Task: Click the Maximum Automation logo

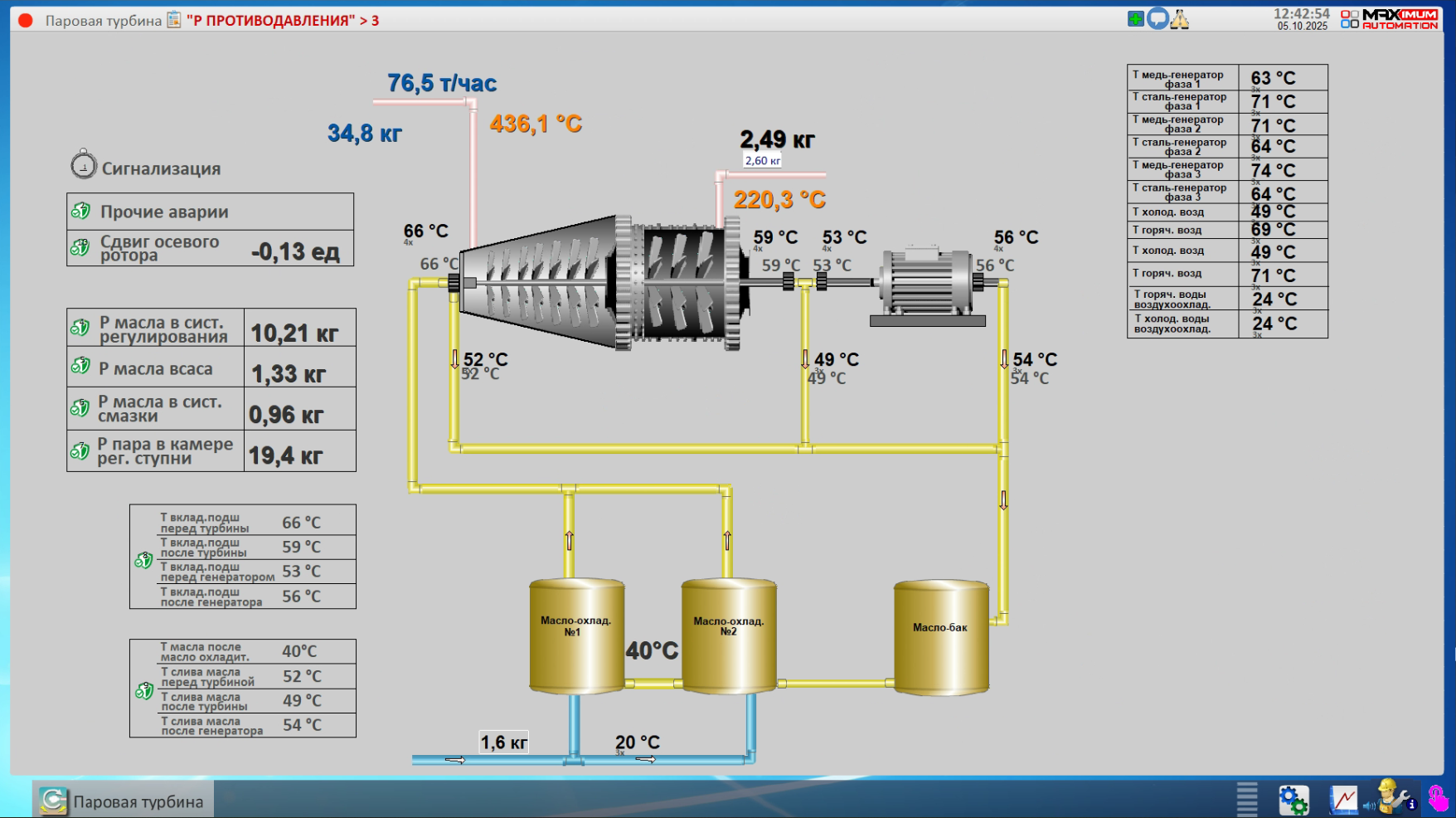Action: tap(1390, 19)
